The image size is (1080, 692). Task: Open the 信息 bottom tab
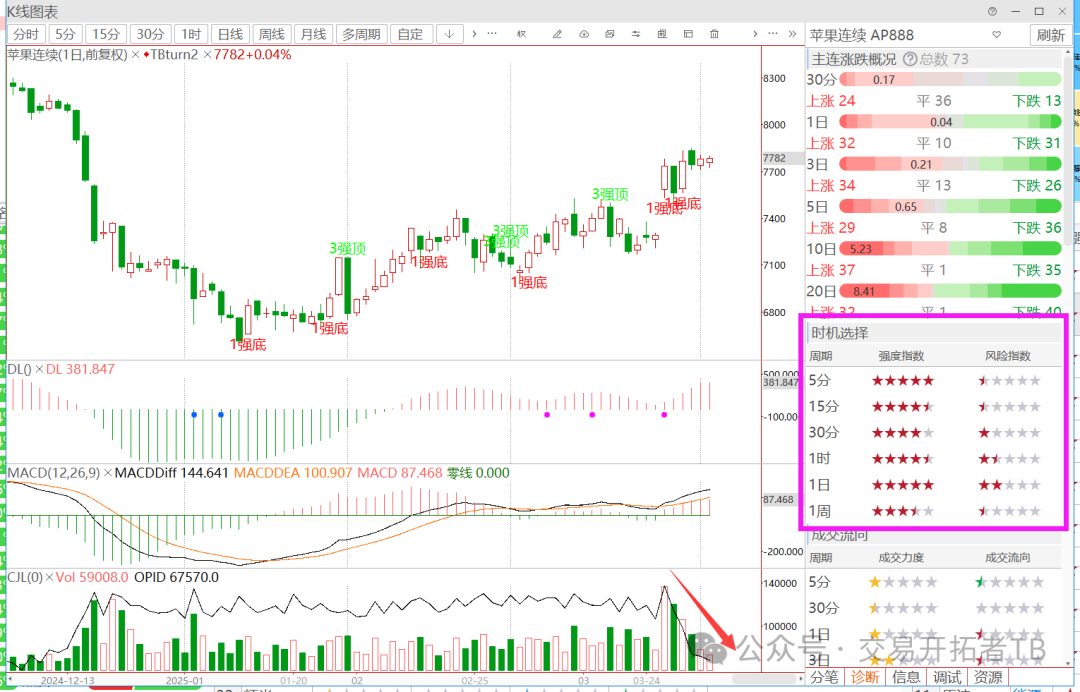[906, 678]
